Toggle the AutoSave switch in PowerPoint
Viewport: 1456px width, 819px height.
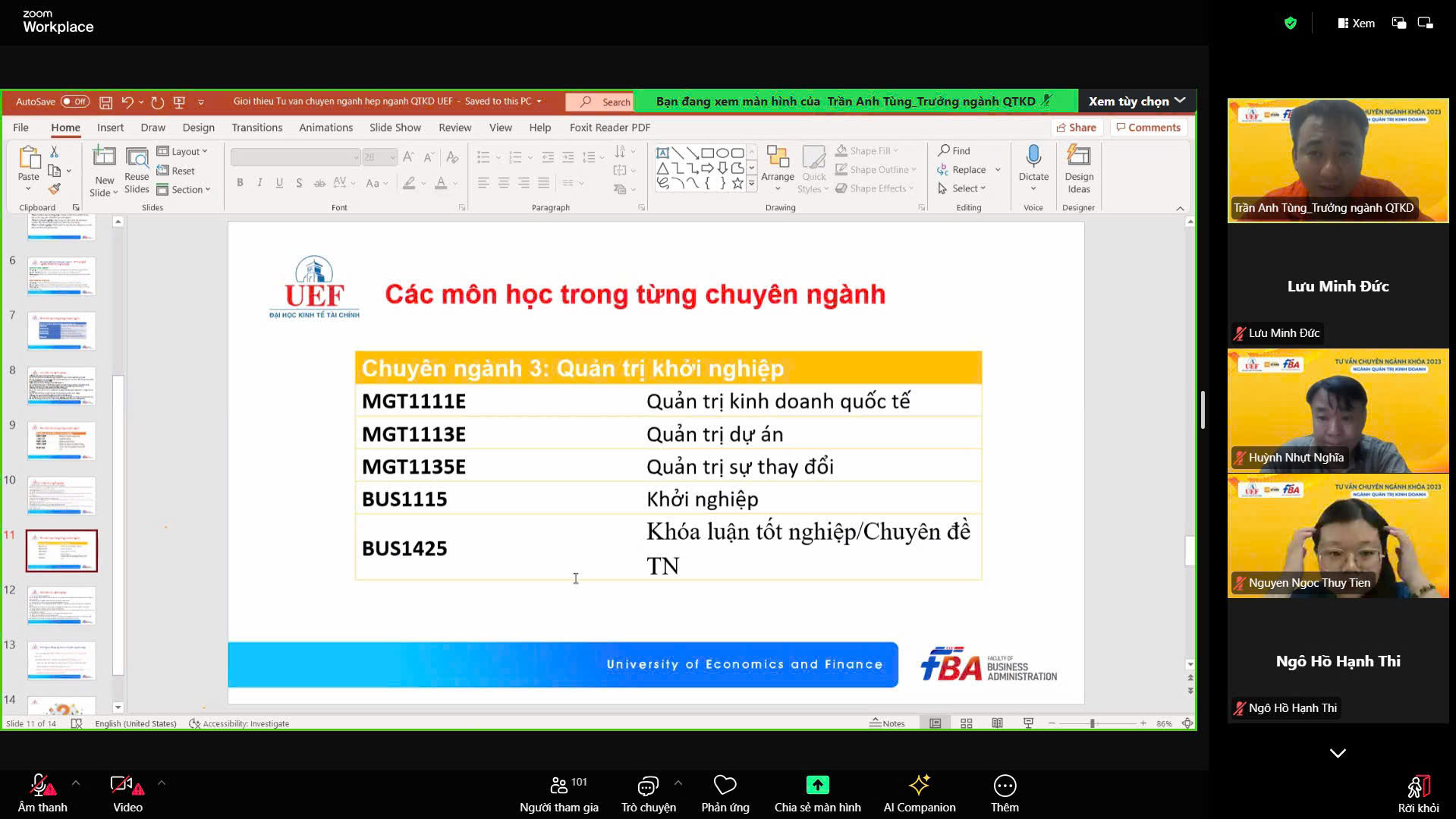click(74, 102)
